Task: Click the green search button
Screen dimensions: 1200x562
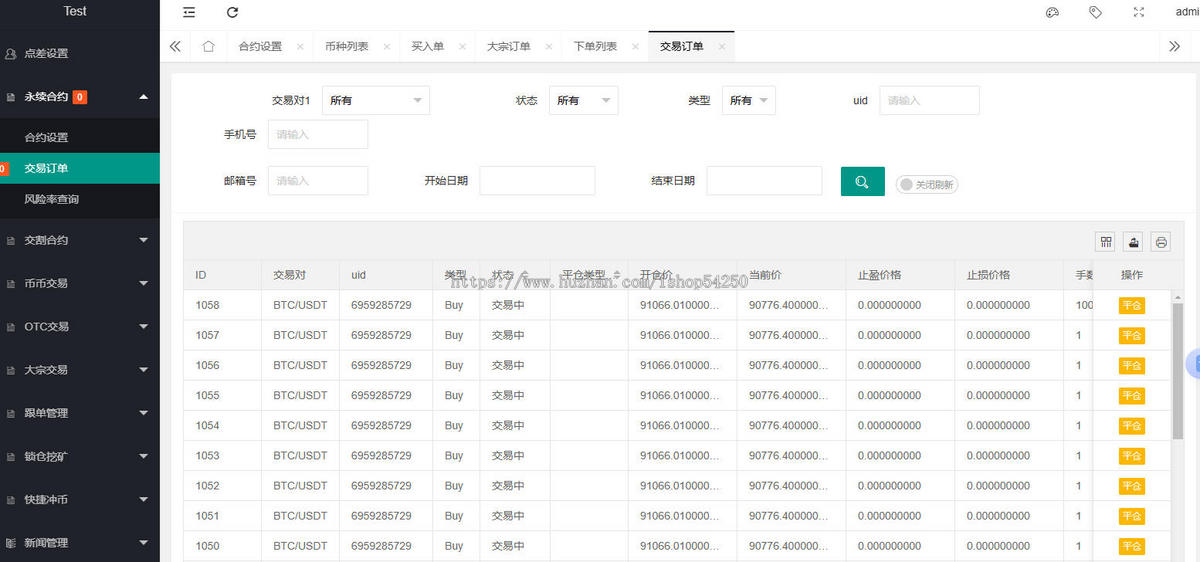Action: 862,181
